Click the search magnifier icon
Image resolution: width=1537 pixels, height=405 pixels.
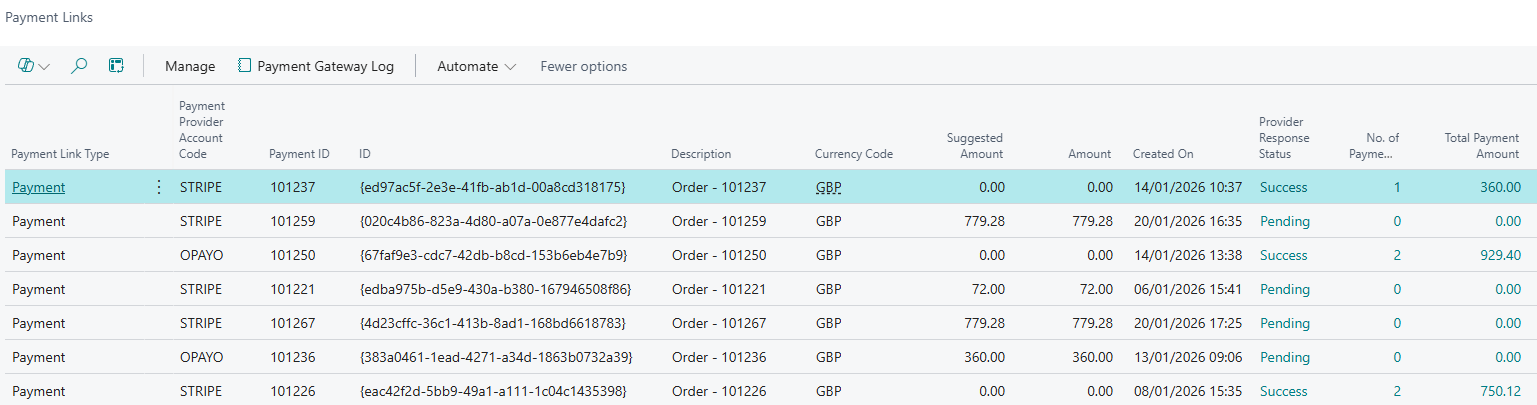(x=79, y=66)
